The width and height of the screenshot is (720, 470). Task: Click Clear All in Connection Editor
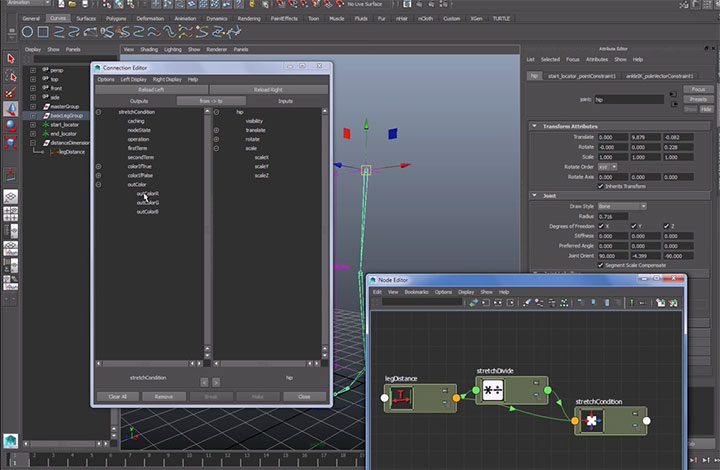(118, 397)
